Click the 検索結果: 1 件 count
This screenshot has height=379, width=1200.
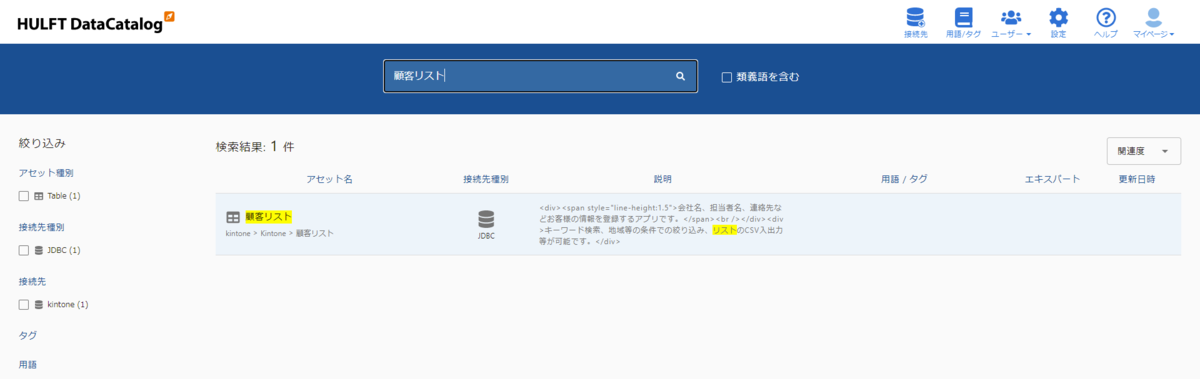[x=255, y=146]
